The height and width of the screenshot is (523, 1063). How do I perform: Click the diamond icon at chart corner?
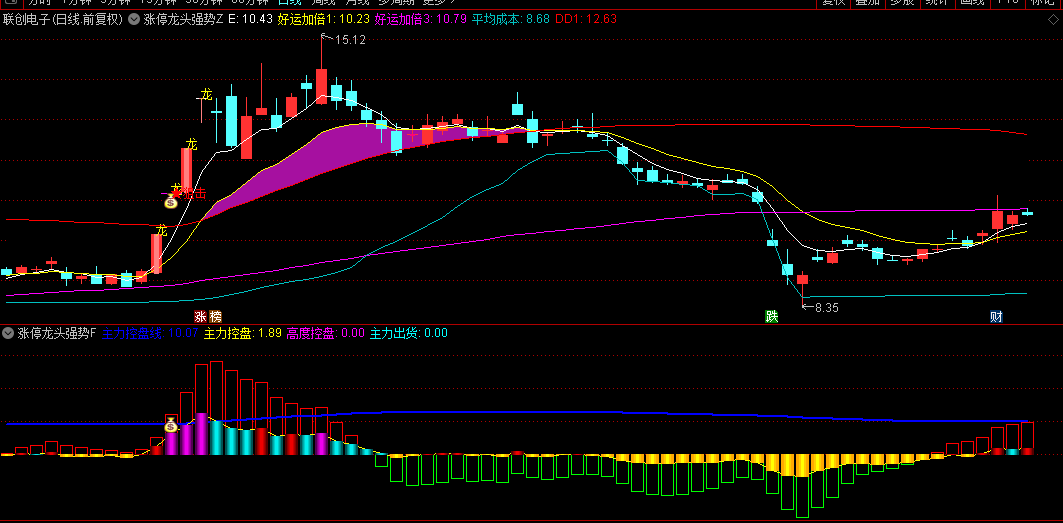coord(1053,19)
